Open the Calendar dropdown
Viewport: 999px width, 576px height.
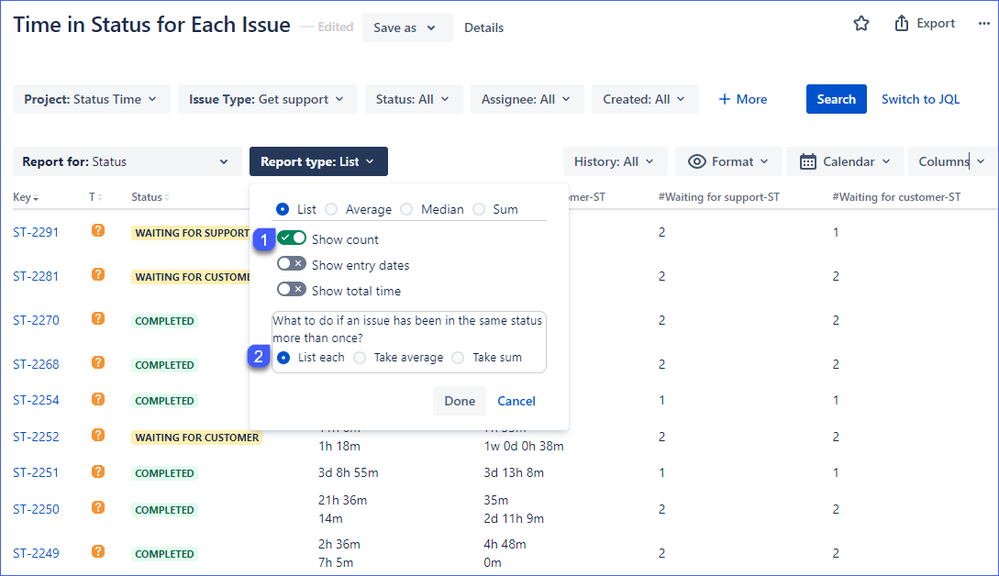(845, 162)
